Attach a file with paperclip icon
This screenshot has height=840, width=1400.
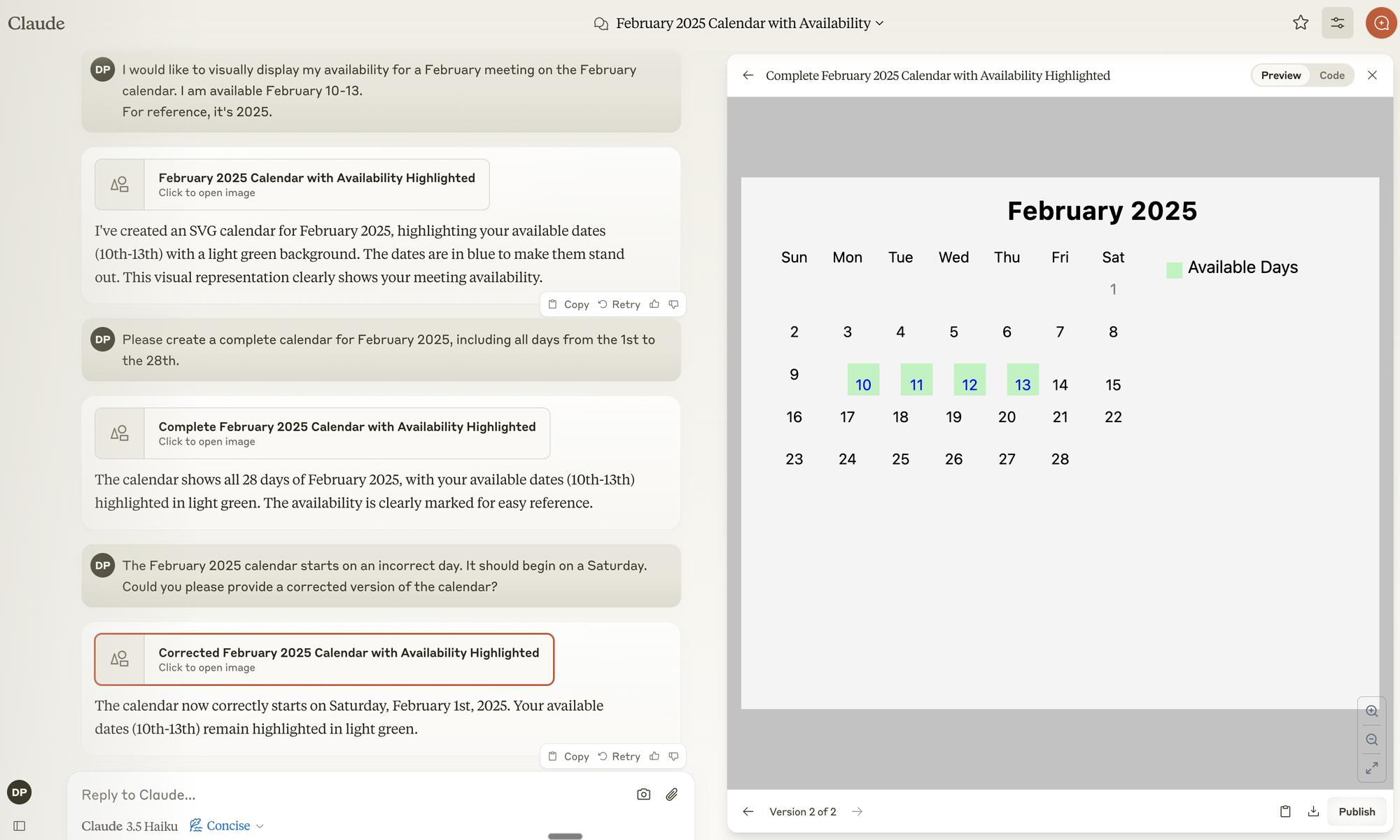(x=671, y=794)
